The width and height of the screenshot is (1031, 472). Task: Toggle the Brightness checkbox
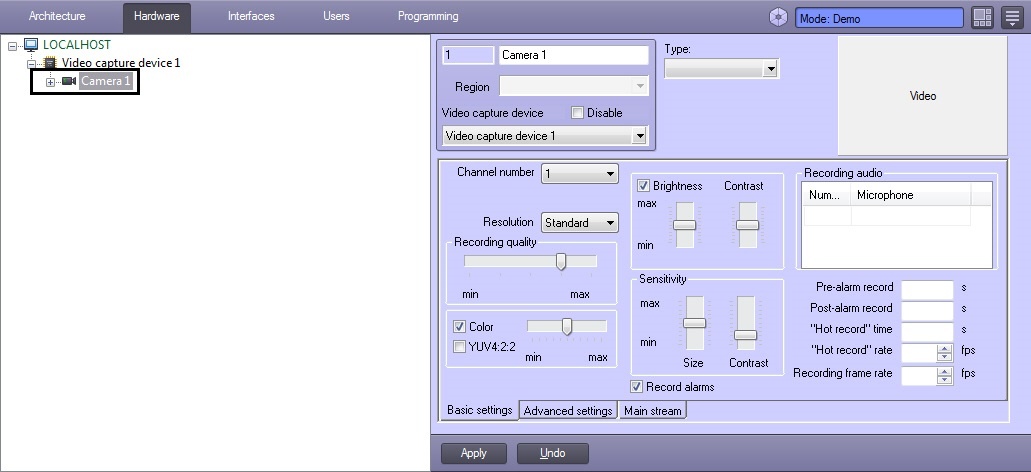[643, 186]
